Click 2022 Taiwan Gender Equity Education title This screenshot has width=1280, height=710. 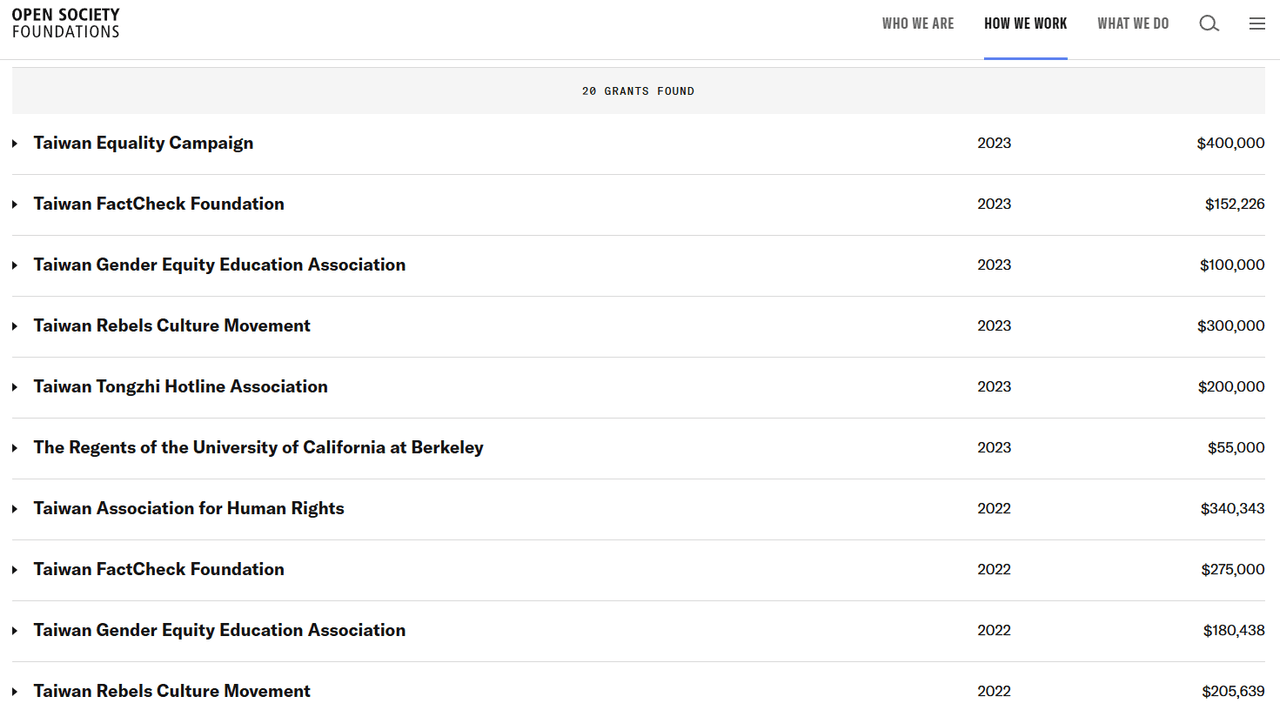click(x=219, y=631)
